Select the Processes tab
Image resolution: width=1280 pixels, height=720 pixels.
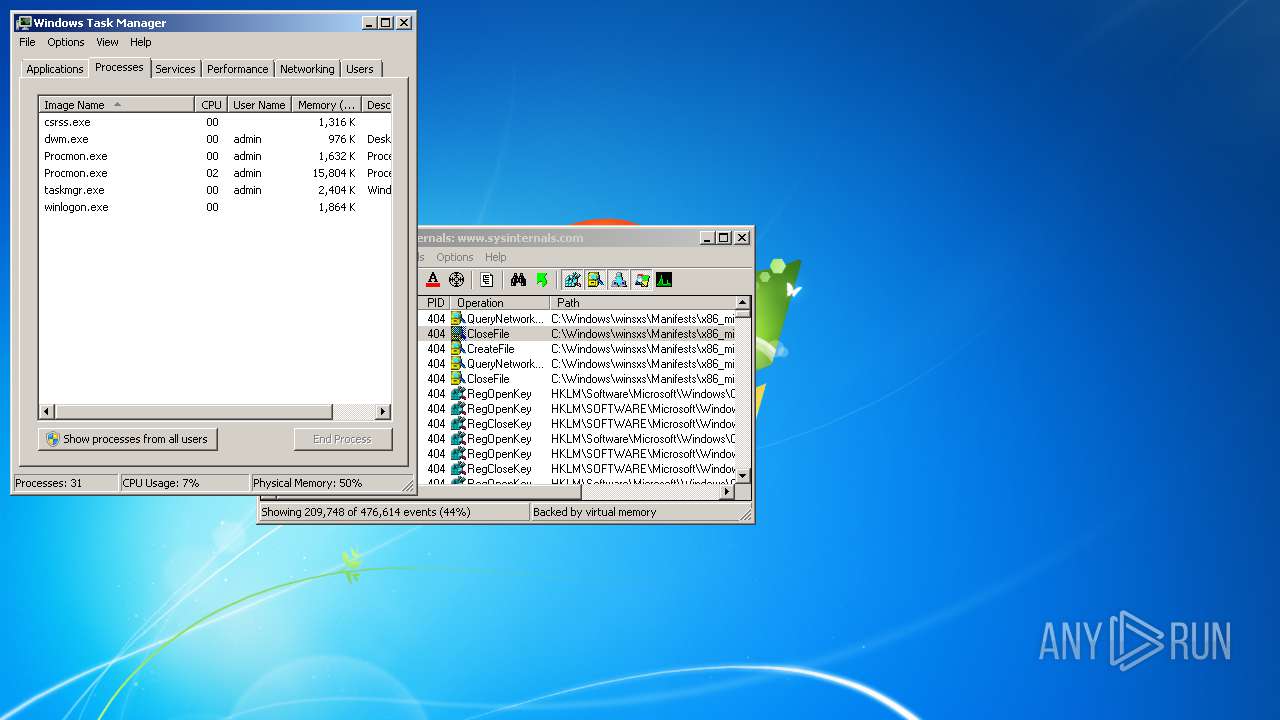click(x=119, y=67)
